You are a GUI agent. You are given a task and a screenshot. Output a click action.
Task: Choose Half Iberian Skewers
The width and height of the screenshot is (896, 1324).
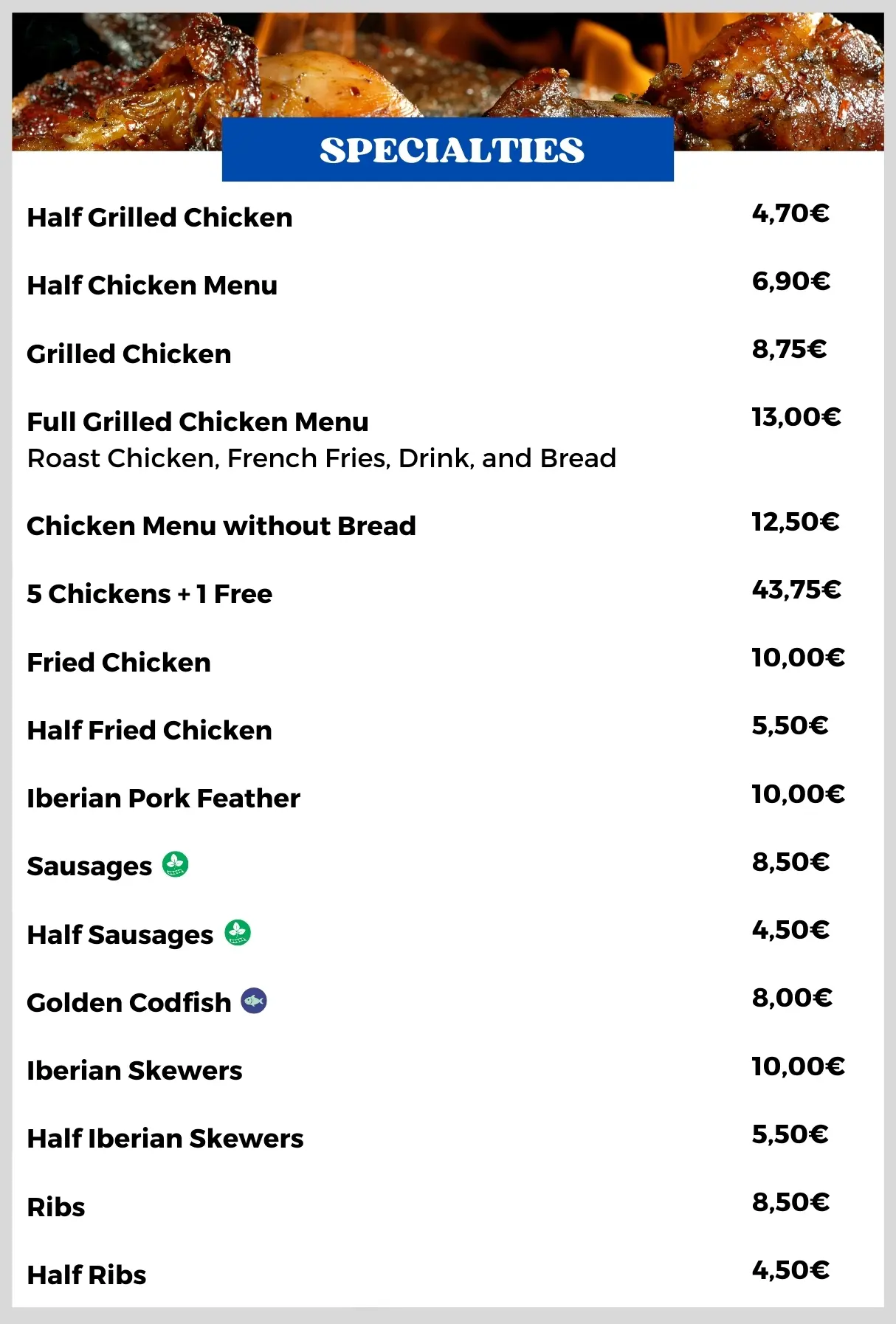(165, 1139)
